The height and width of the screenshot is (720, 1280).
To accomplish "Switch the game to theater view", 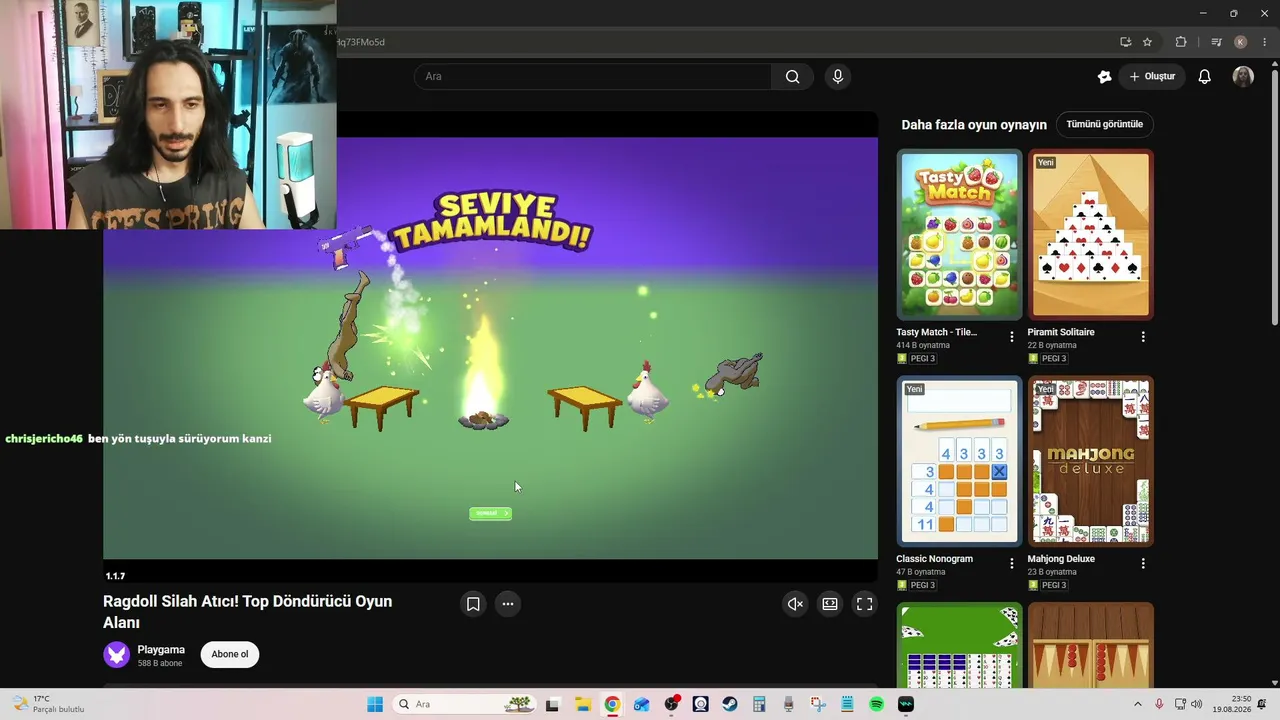I will tap(830, 604).
